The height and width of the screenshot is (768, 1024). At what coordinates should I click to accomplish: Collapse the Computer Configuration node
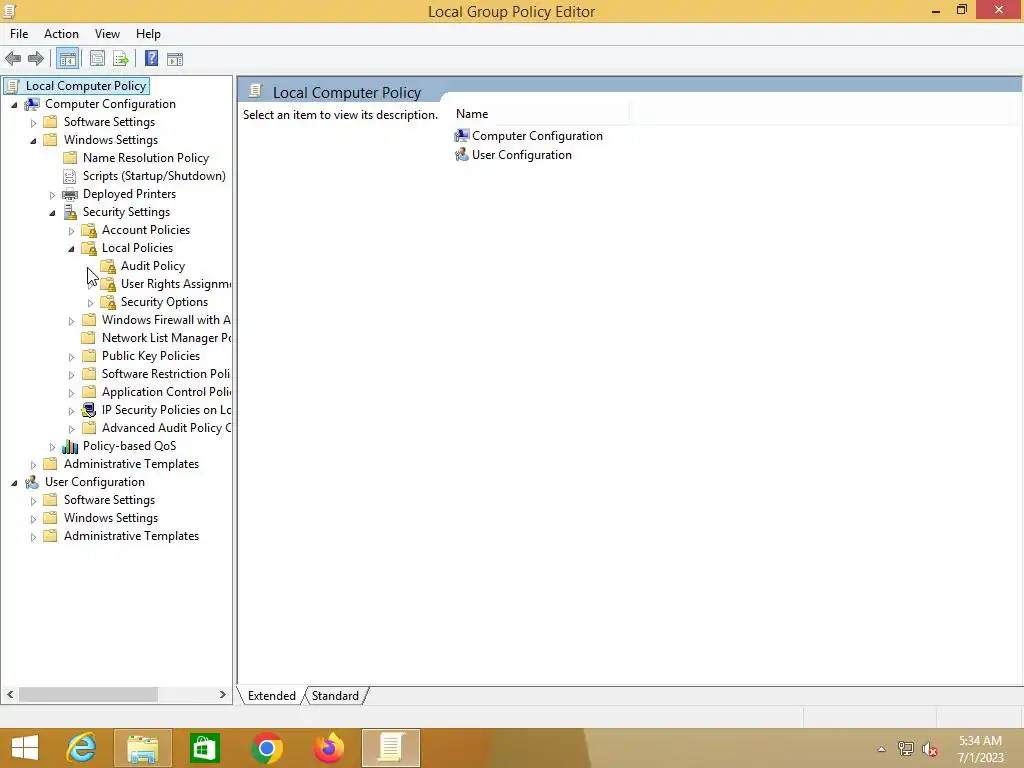click(14, 104)
